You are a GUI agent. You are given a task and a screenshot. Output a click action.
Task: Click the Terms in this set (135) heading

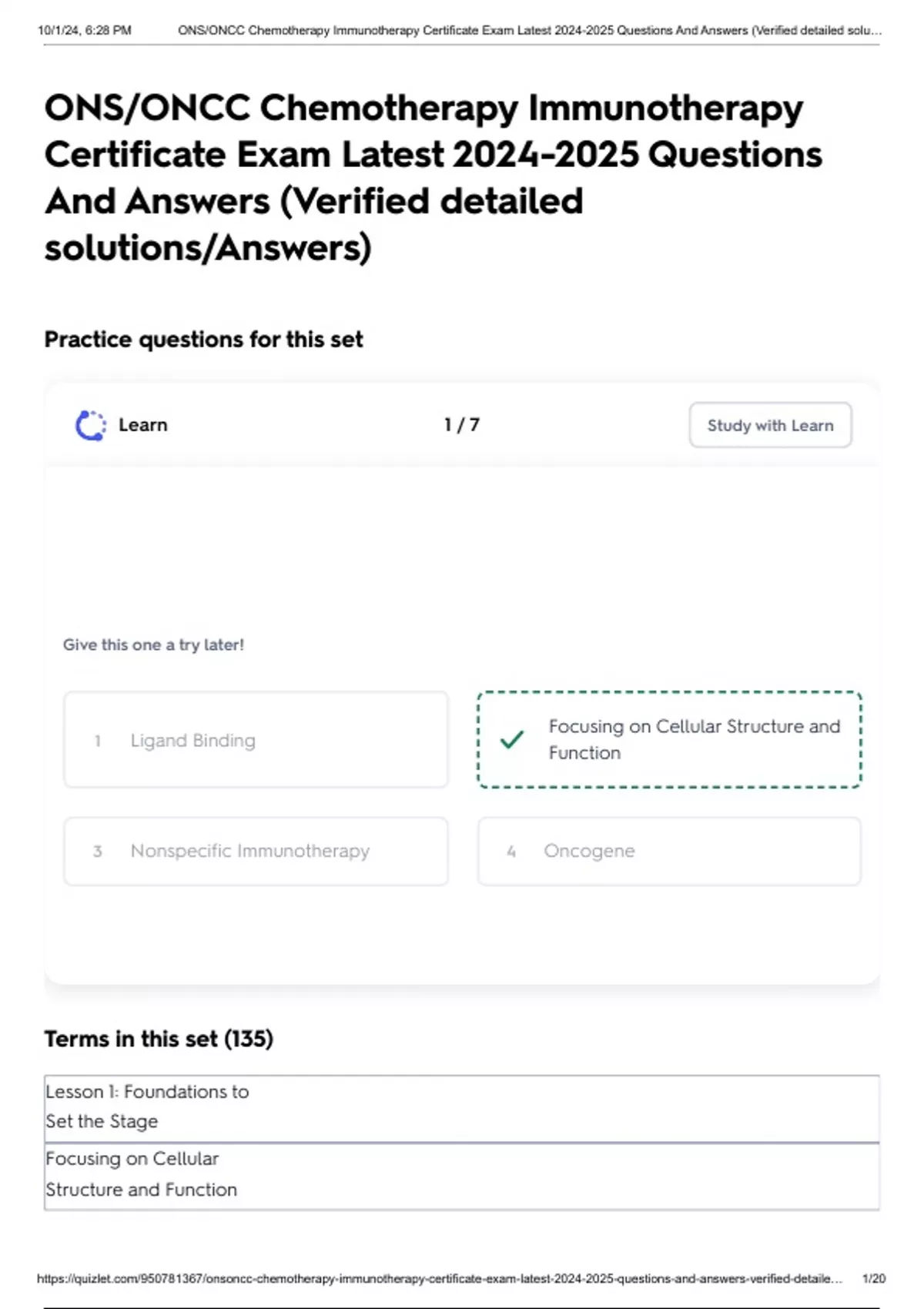[159, 1039]
